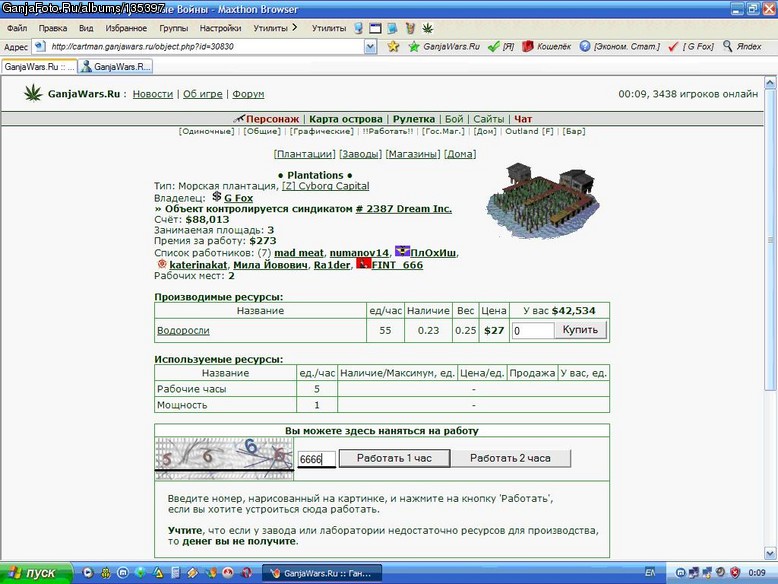Open the # 2387 Dream Inc. syndicate link
The height and width of the screenshot is (584, 778).
pyautogui.click(x=403, y=209)
